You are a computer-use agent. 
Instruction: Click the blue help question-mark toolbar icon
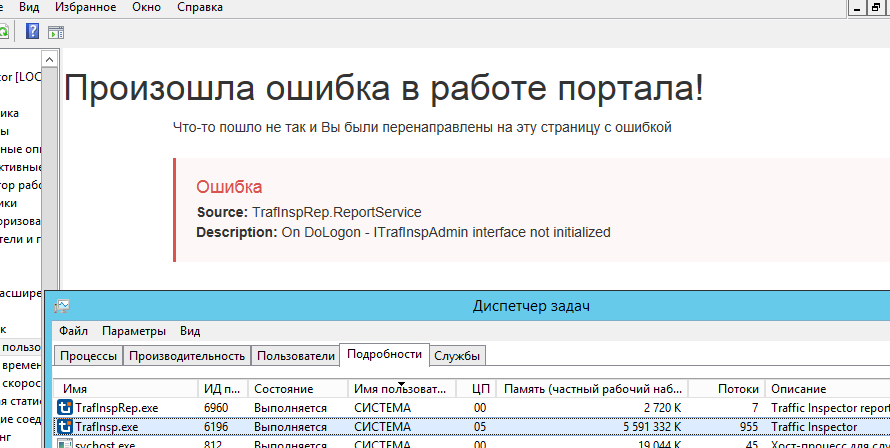tap(32, 32)
